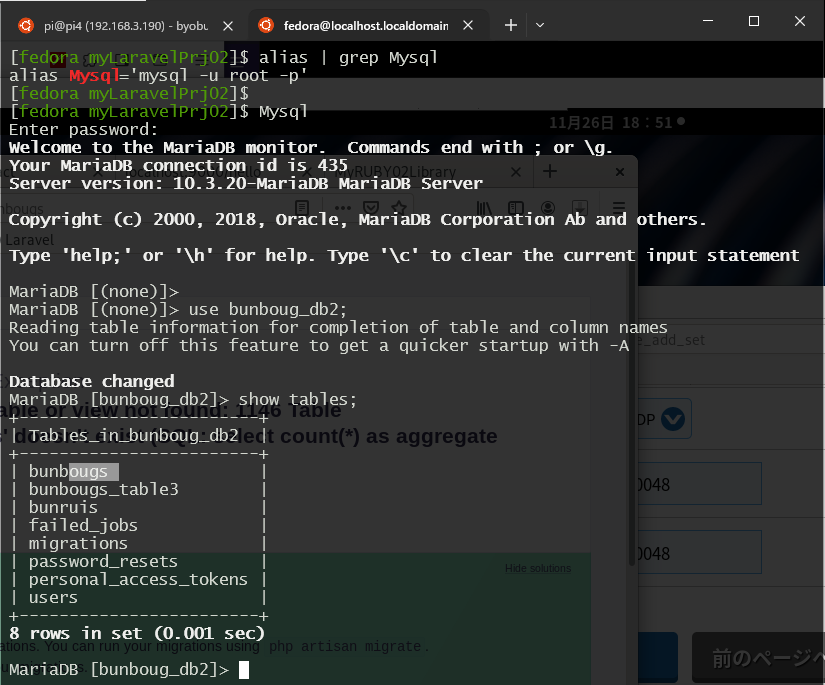Open the 11月26日 18:51 clock in top bar

pos(617,123)
